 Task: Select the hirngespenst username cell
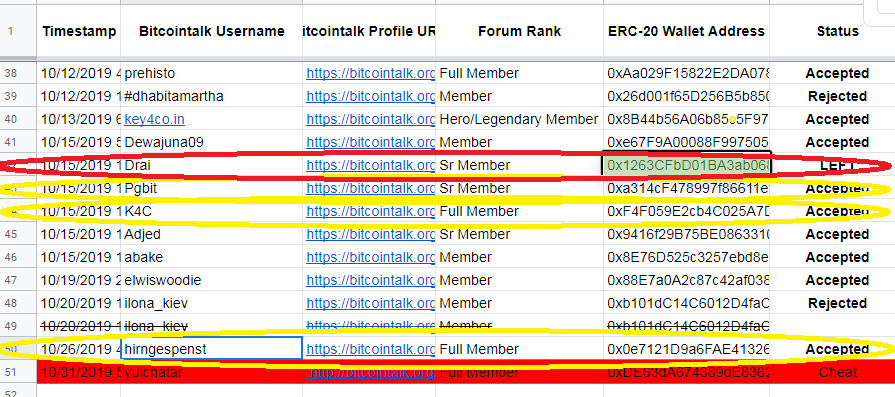pos(211,349)
